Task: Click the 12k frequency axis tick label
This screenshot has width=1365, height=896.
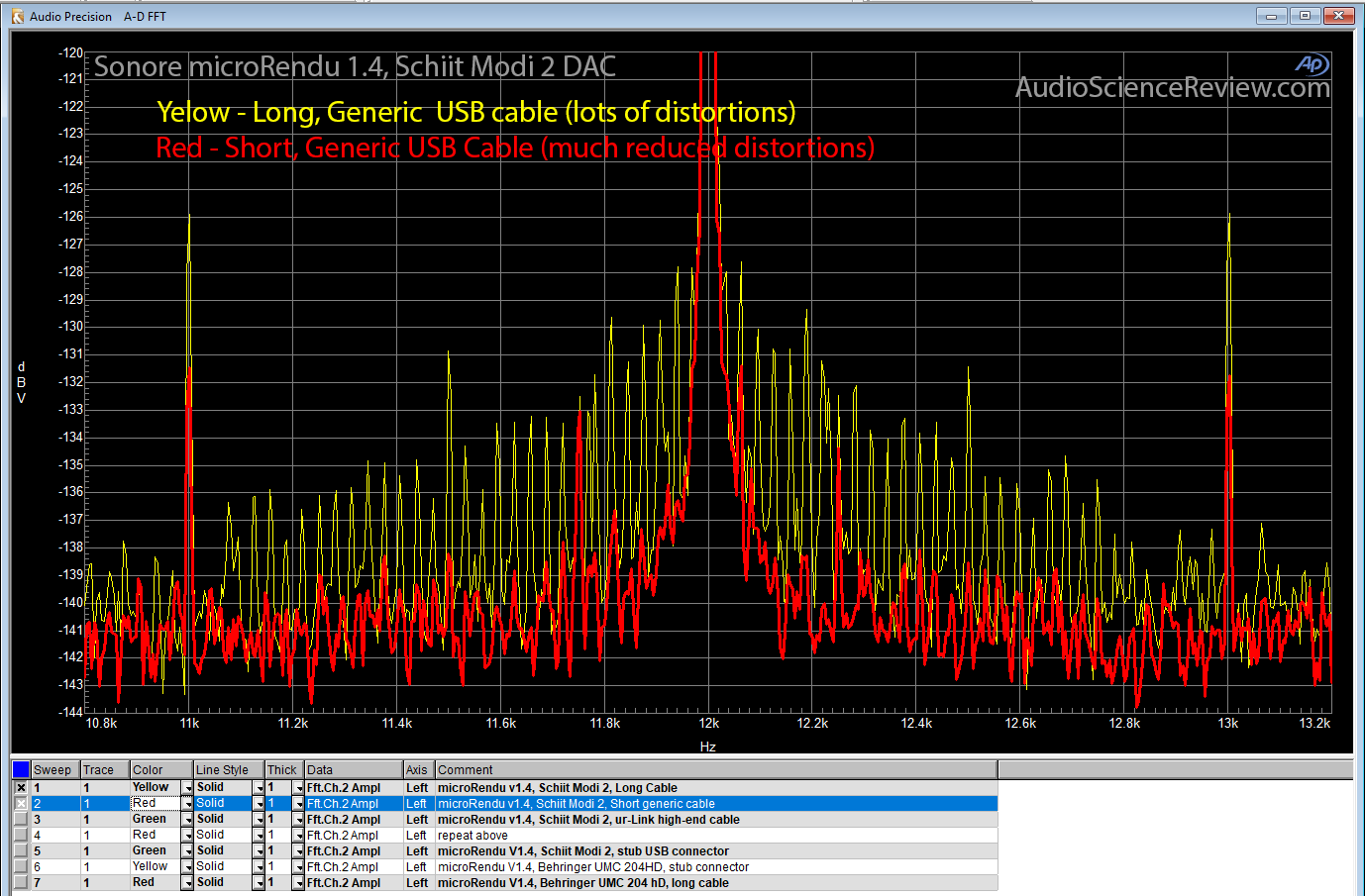Action: (708, 724)
